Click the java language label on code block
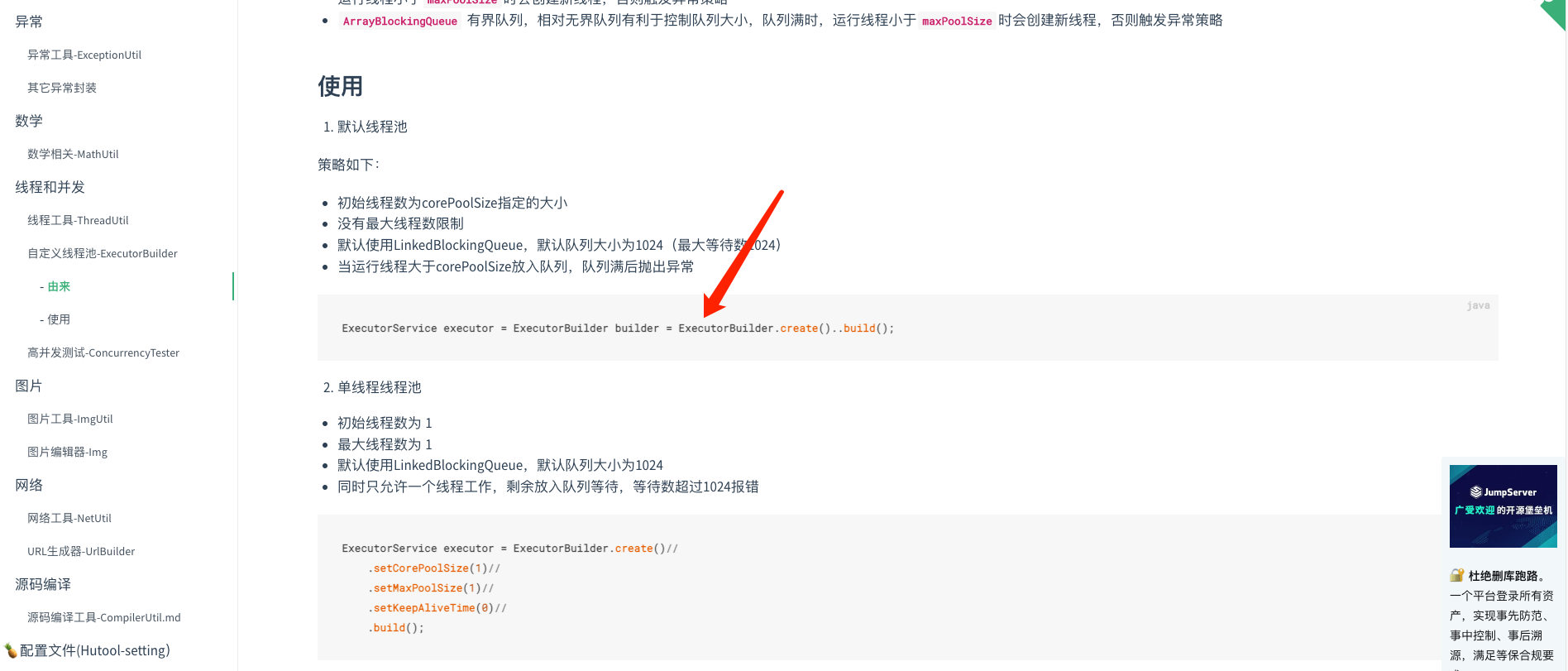1568x671 pixels. coord(1478,305)
